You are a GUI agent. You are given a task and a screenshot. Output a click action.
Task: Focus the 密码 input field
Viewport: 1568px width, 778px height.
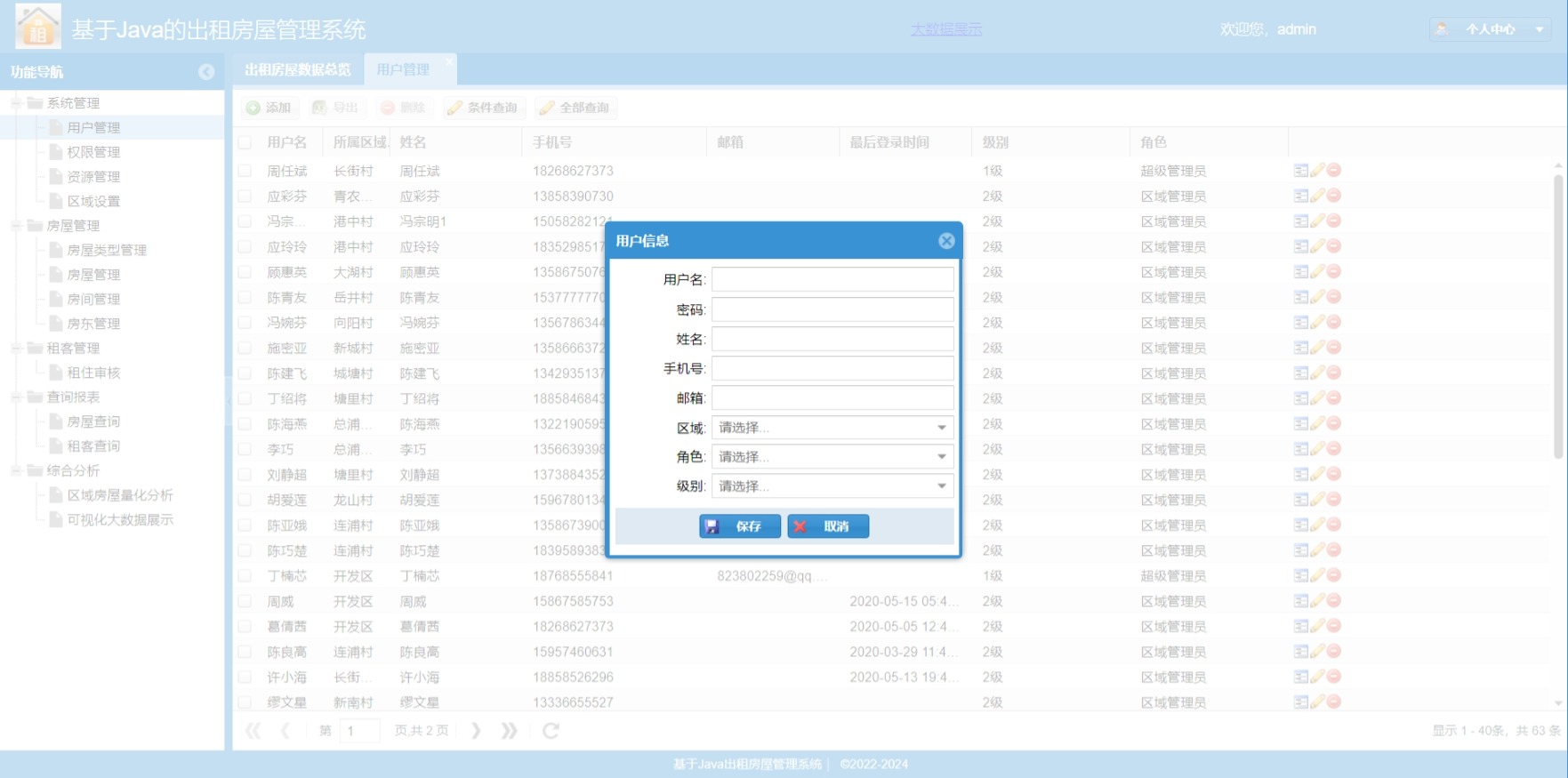[832, 309]
